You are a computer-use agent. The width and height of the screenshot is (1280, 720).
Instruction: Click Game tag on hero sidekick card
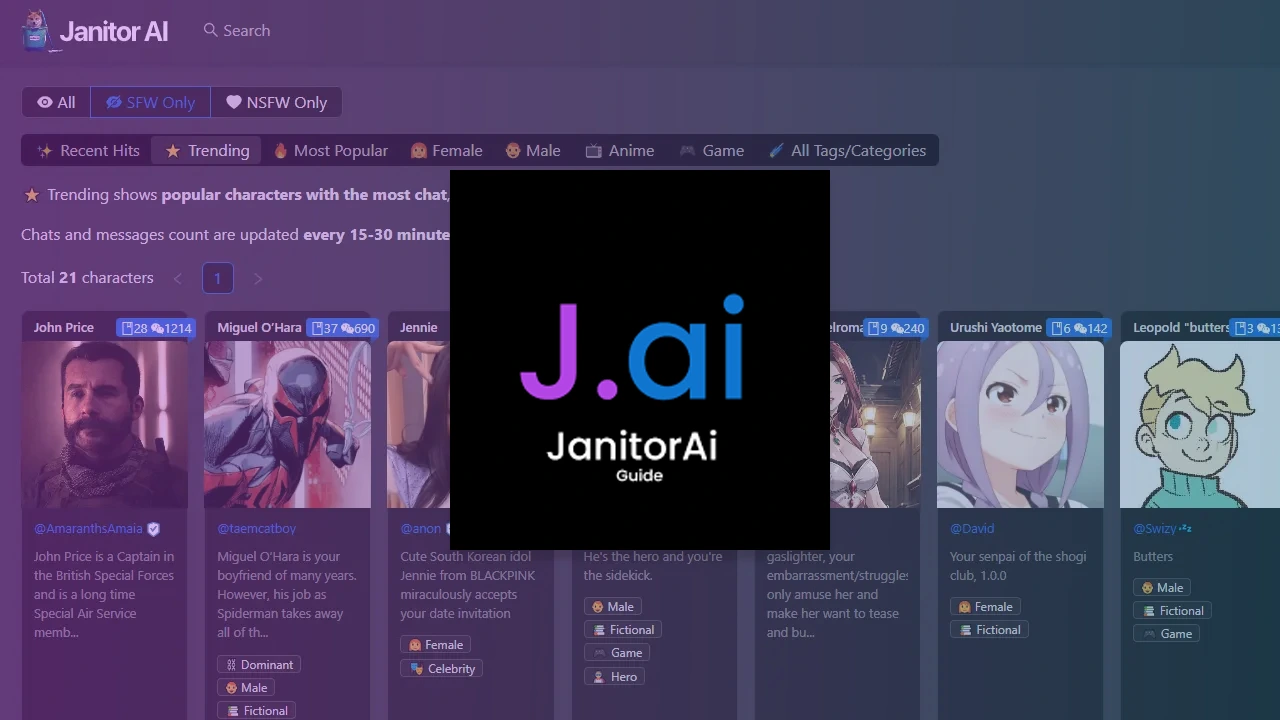[616, 653]
